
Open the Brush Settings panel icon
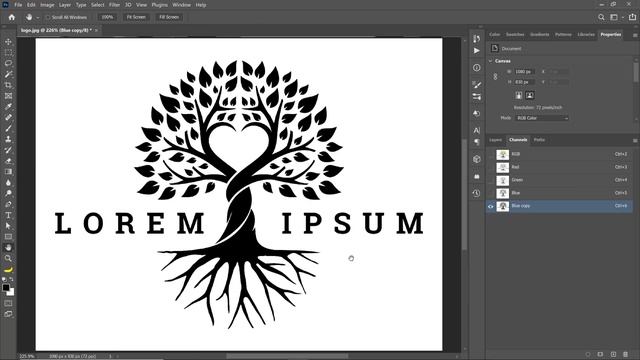click(x=477, y=84)
